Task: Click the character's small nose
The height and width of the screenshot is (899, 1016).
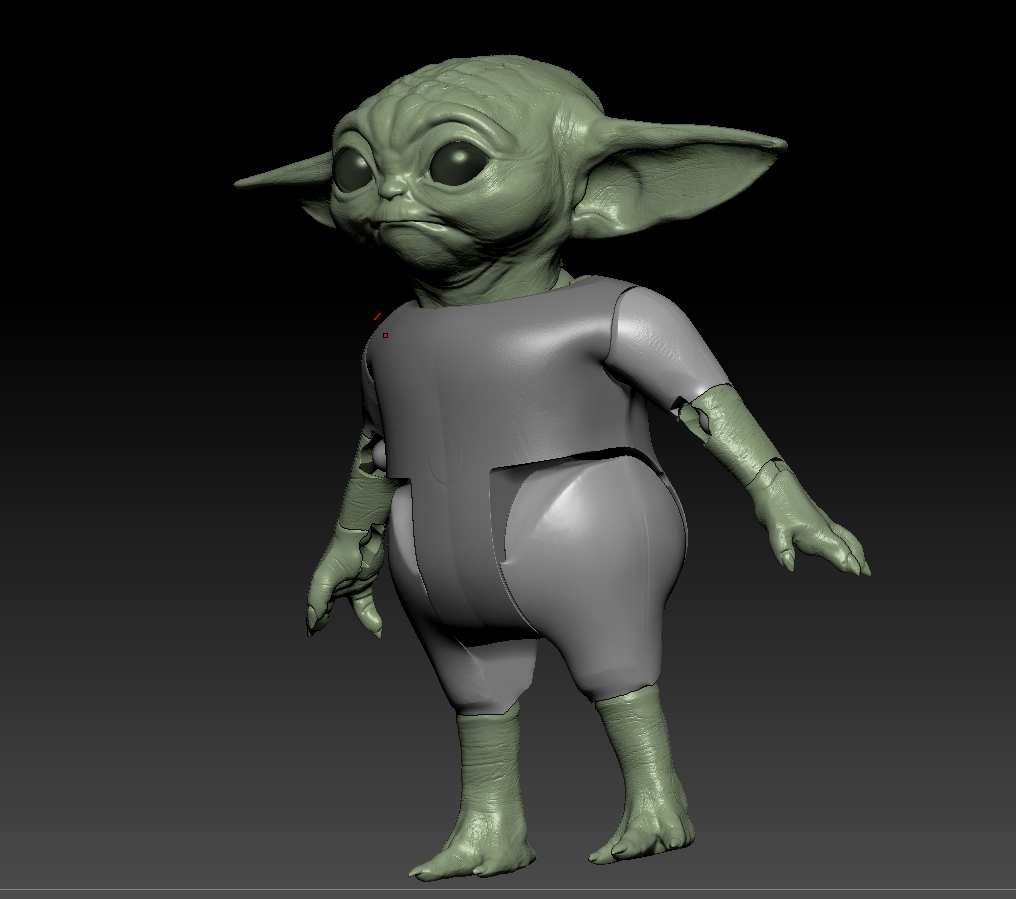Action: click(x=393, y=187)
